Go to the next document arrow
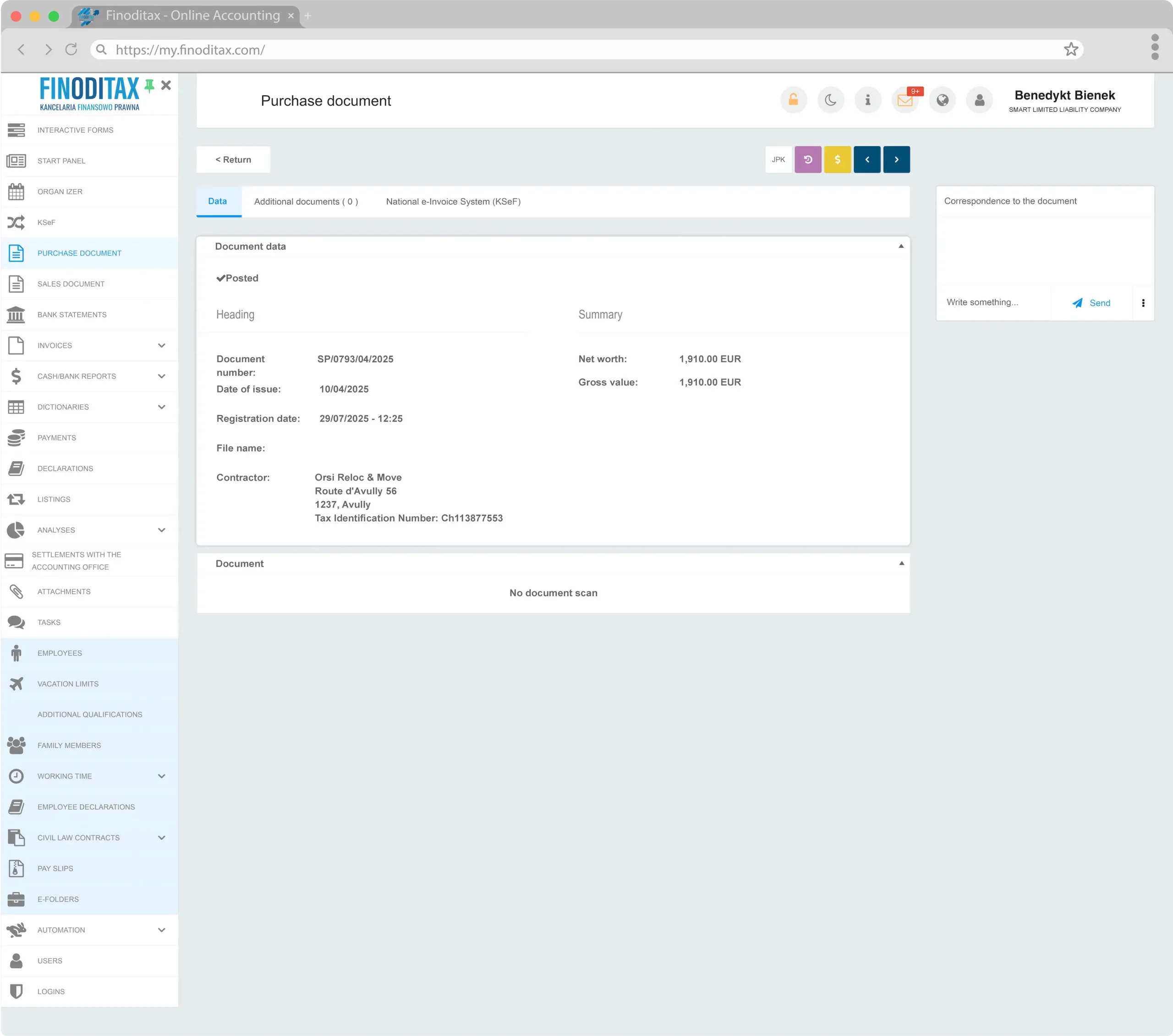1173x1036 pixels. 896,159
